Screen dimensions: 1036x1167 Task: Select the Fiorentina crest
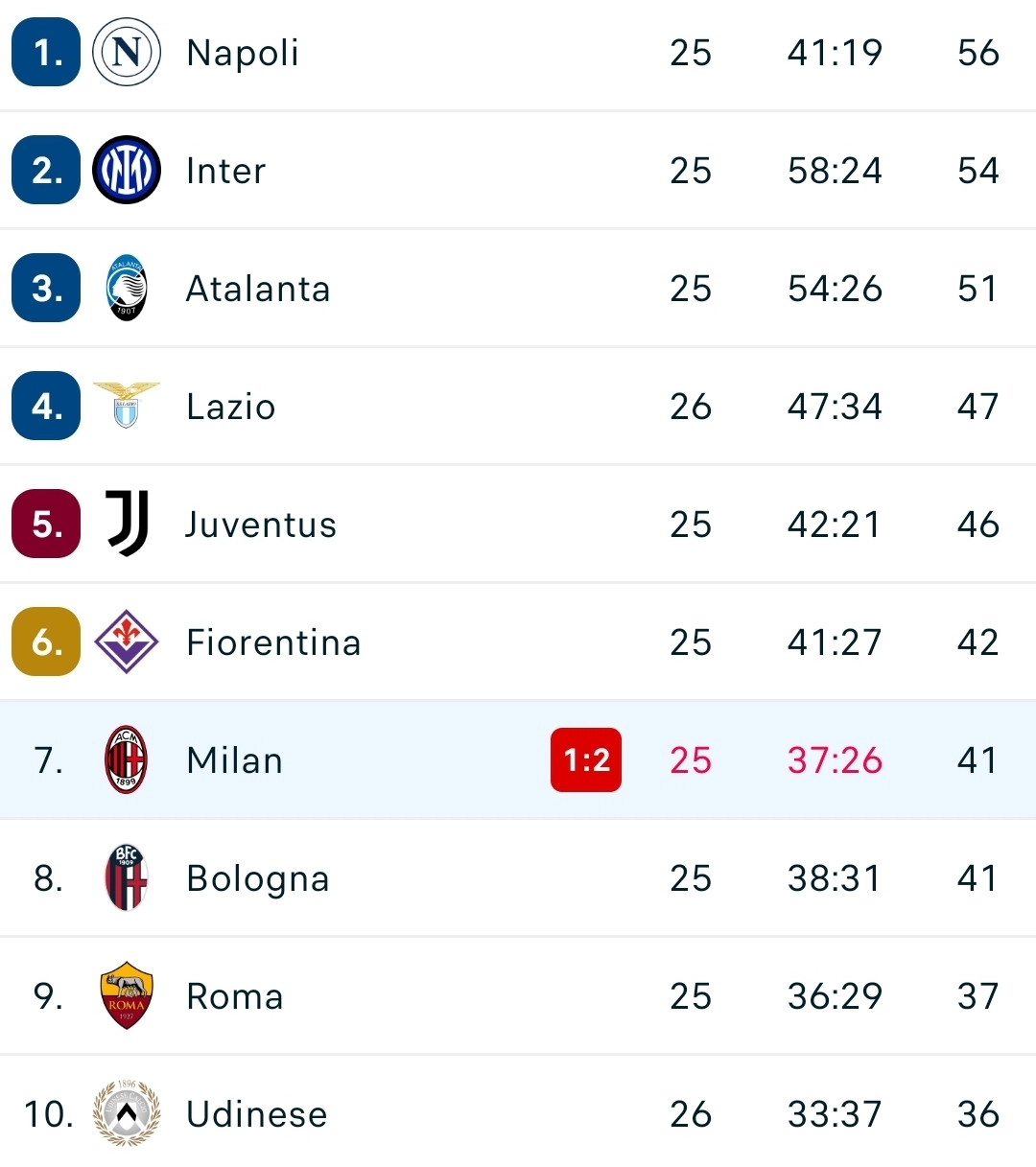click(x=125, y=642)
